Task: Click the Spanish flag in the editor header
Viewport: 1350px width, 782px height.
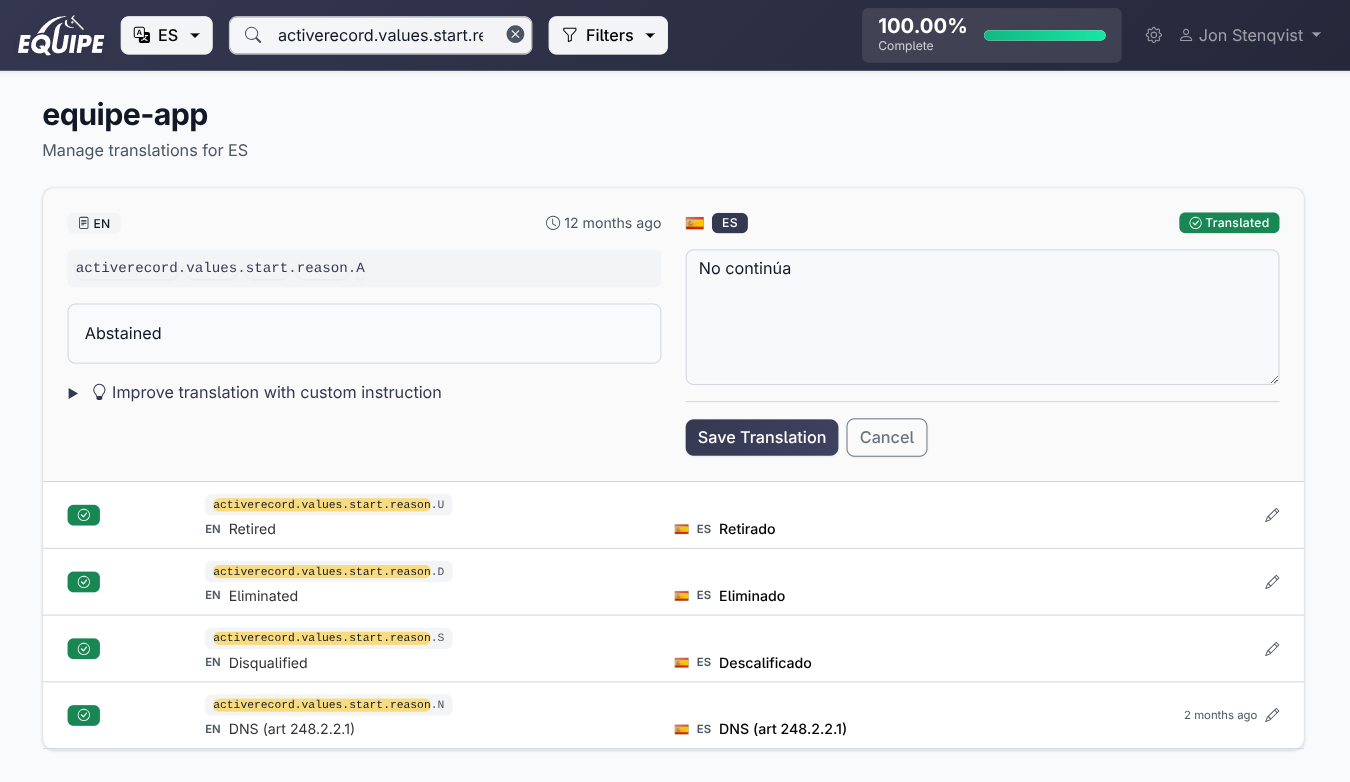Action: 694,223
